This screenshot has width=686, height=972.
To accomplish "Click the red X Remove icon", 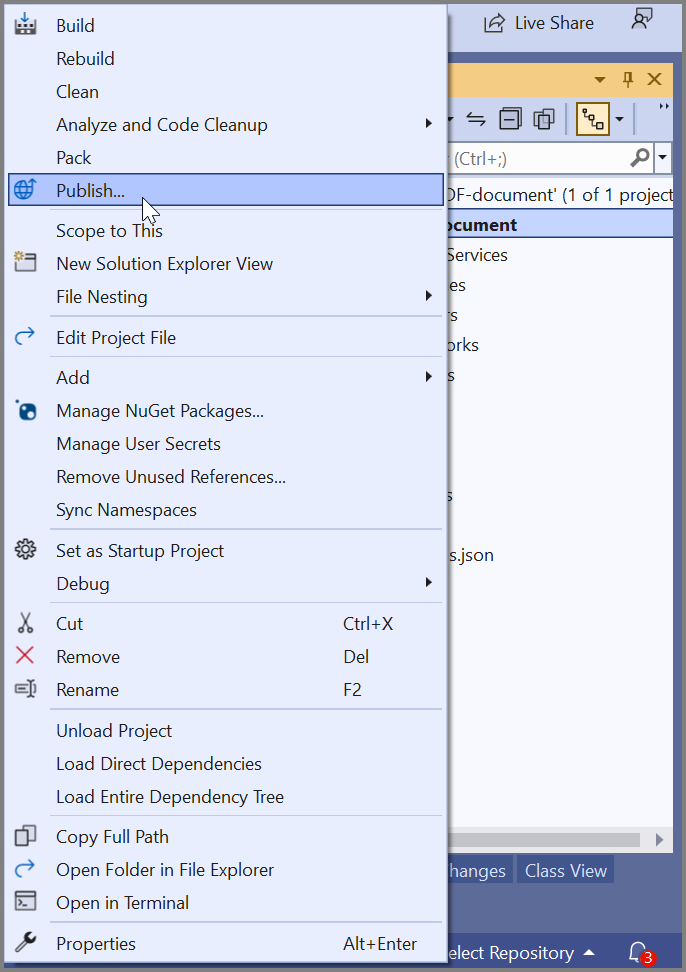I will pyautogui.click(x=25, y=656).
